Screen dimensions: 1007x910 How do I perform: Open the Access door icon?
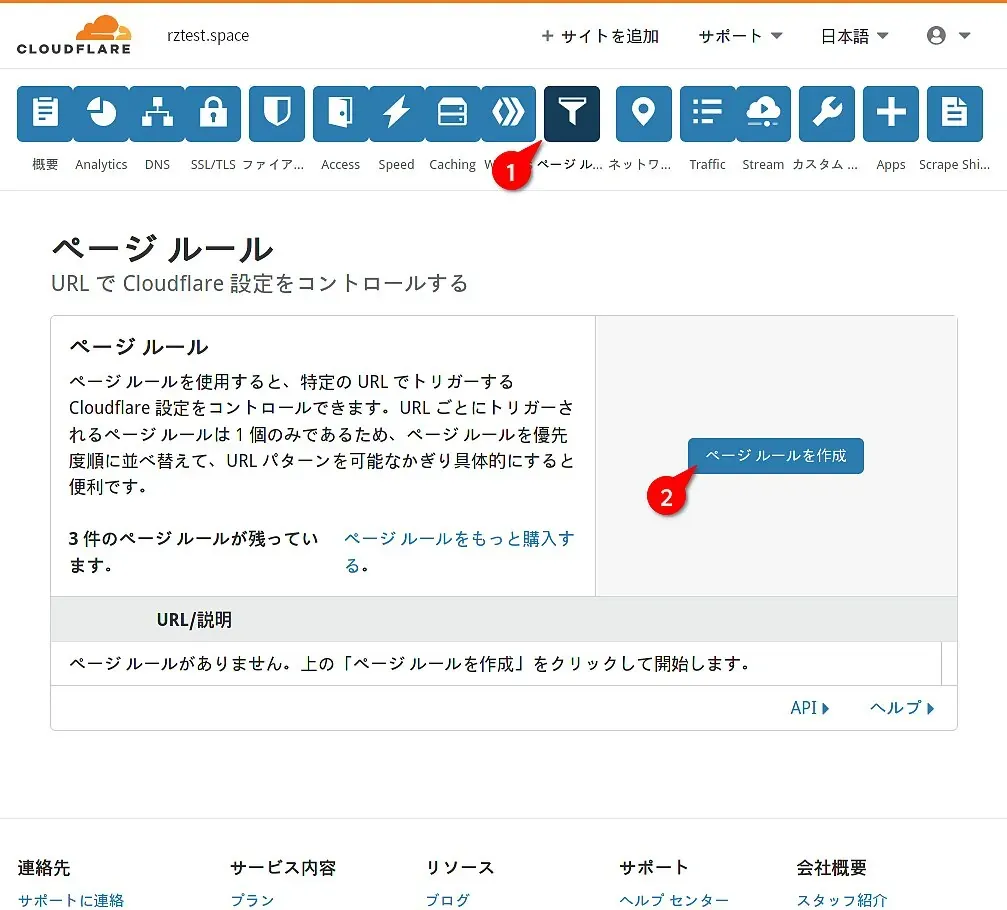[x=340, y=114]
